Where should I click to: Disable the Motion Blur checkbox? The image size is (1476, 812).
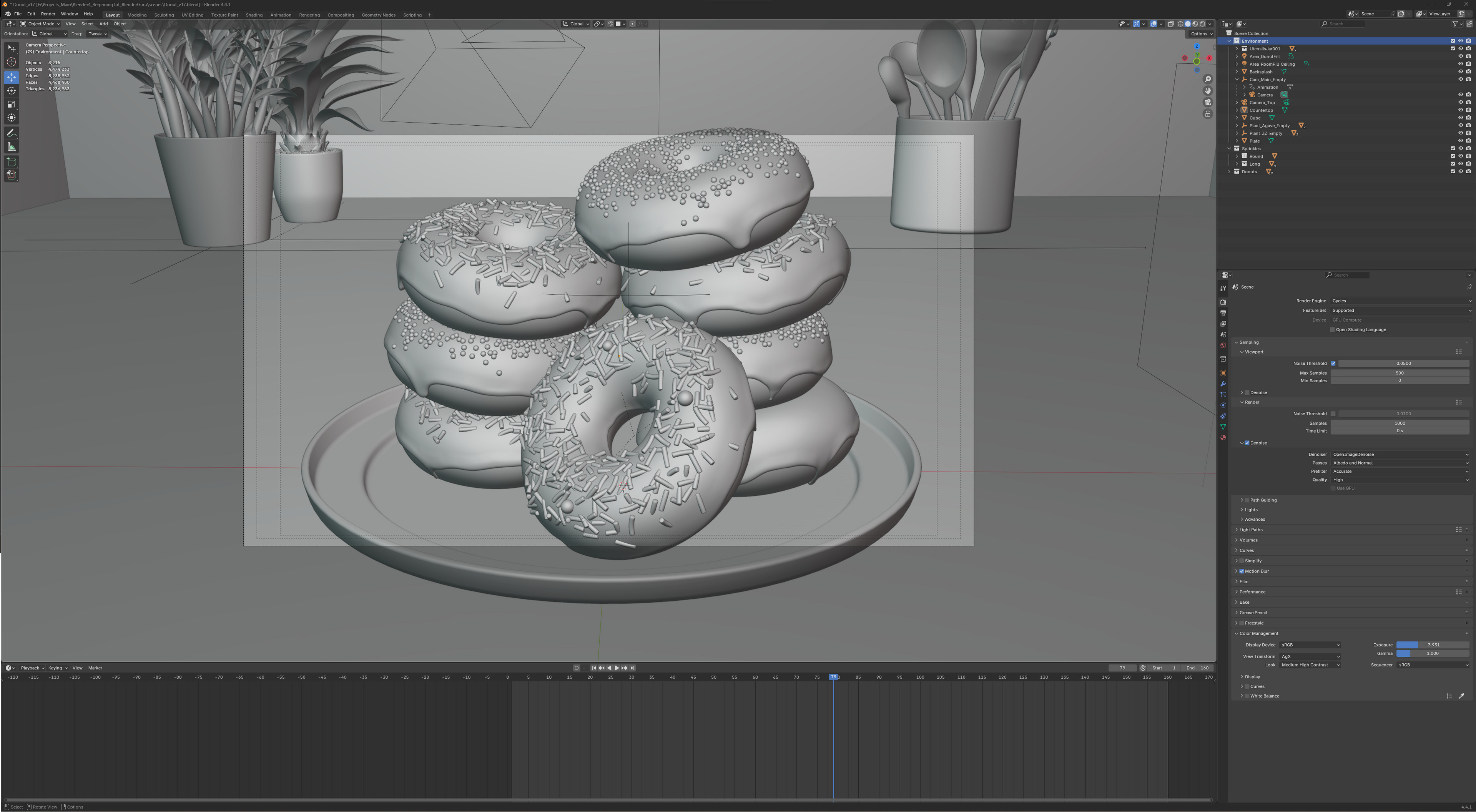point(1242,571)
